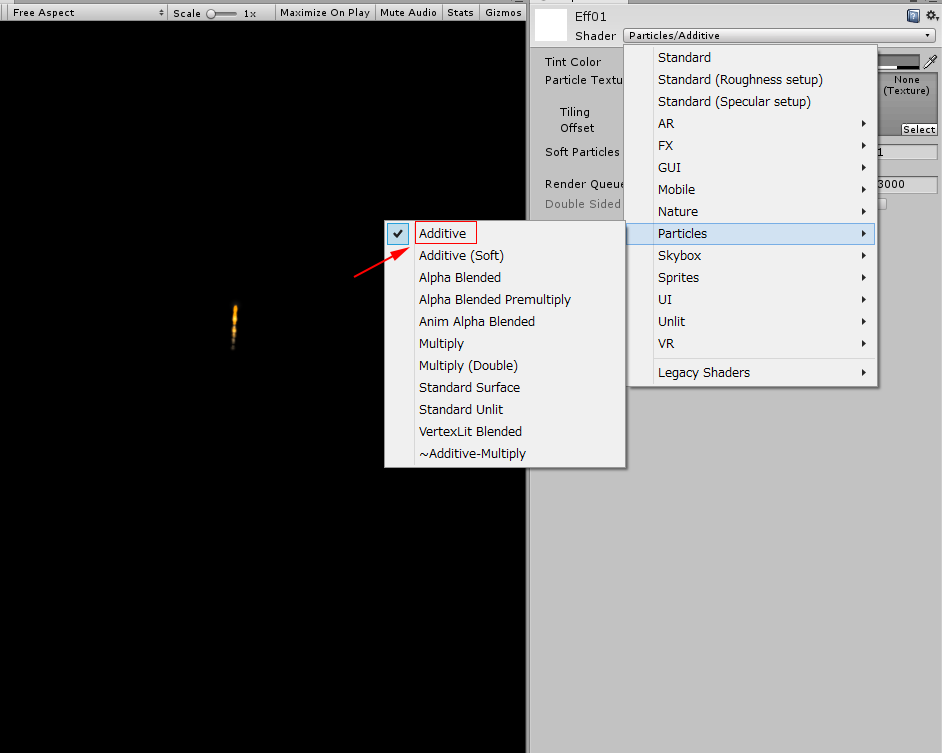Expand the Unlit shader submenu
Viewport: 942px width, 753px height.
click(x=751, y=322)
